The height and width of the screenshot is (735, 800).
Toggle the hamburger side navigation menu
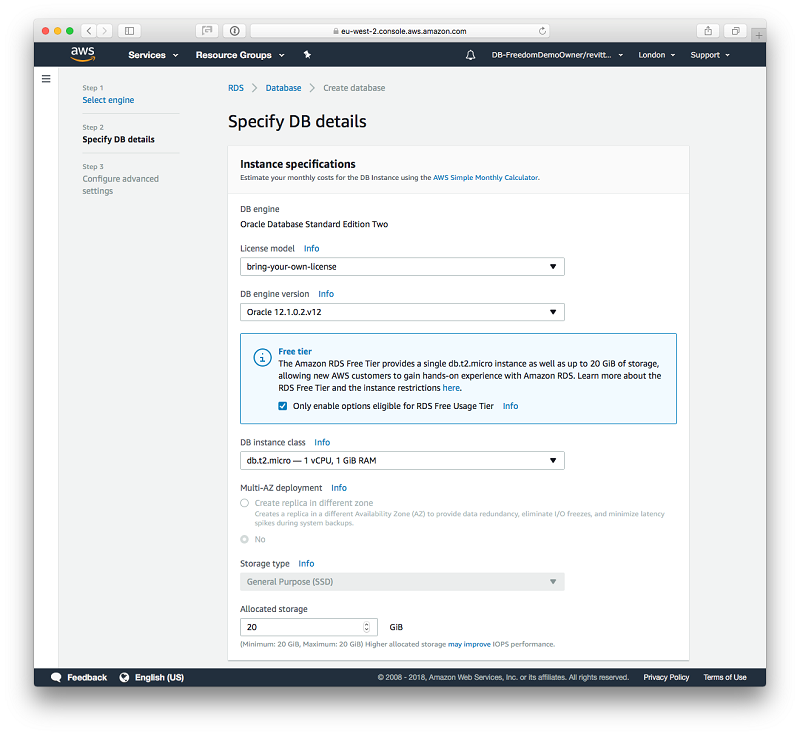(46, 79)
